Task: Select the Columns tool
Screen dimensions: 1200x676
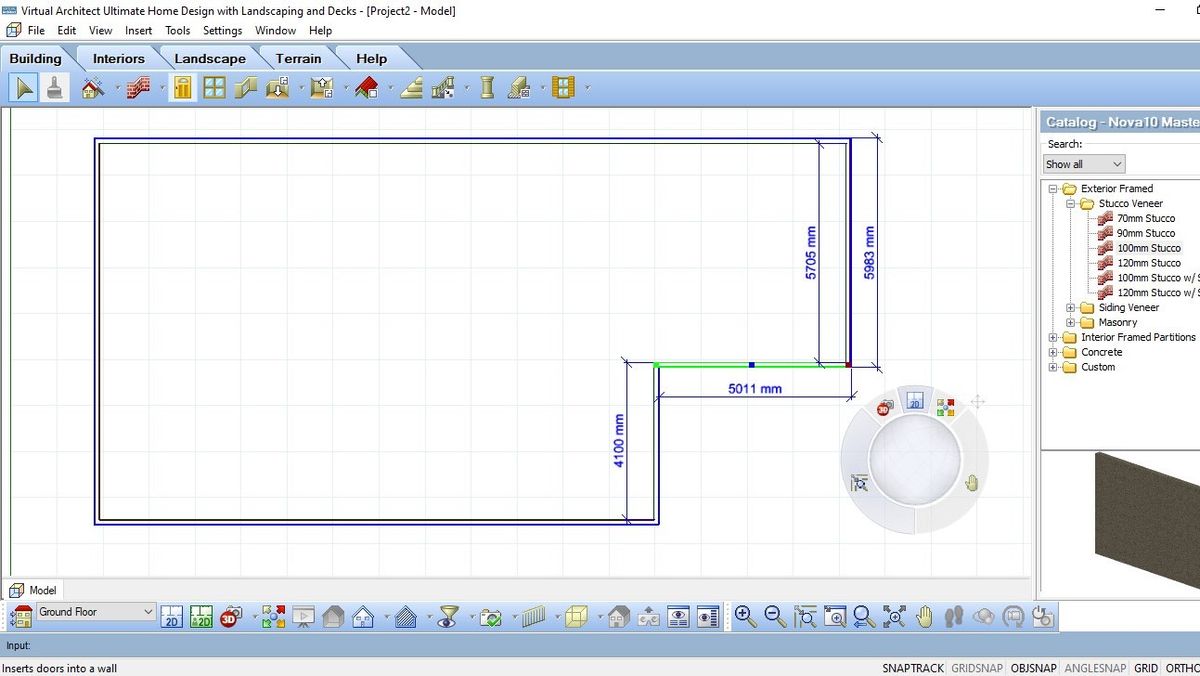Action: (487, 88)
